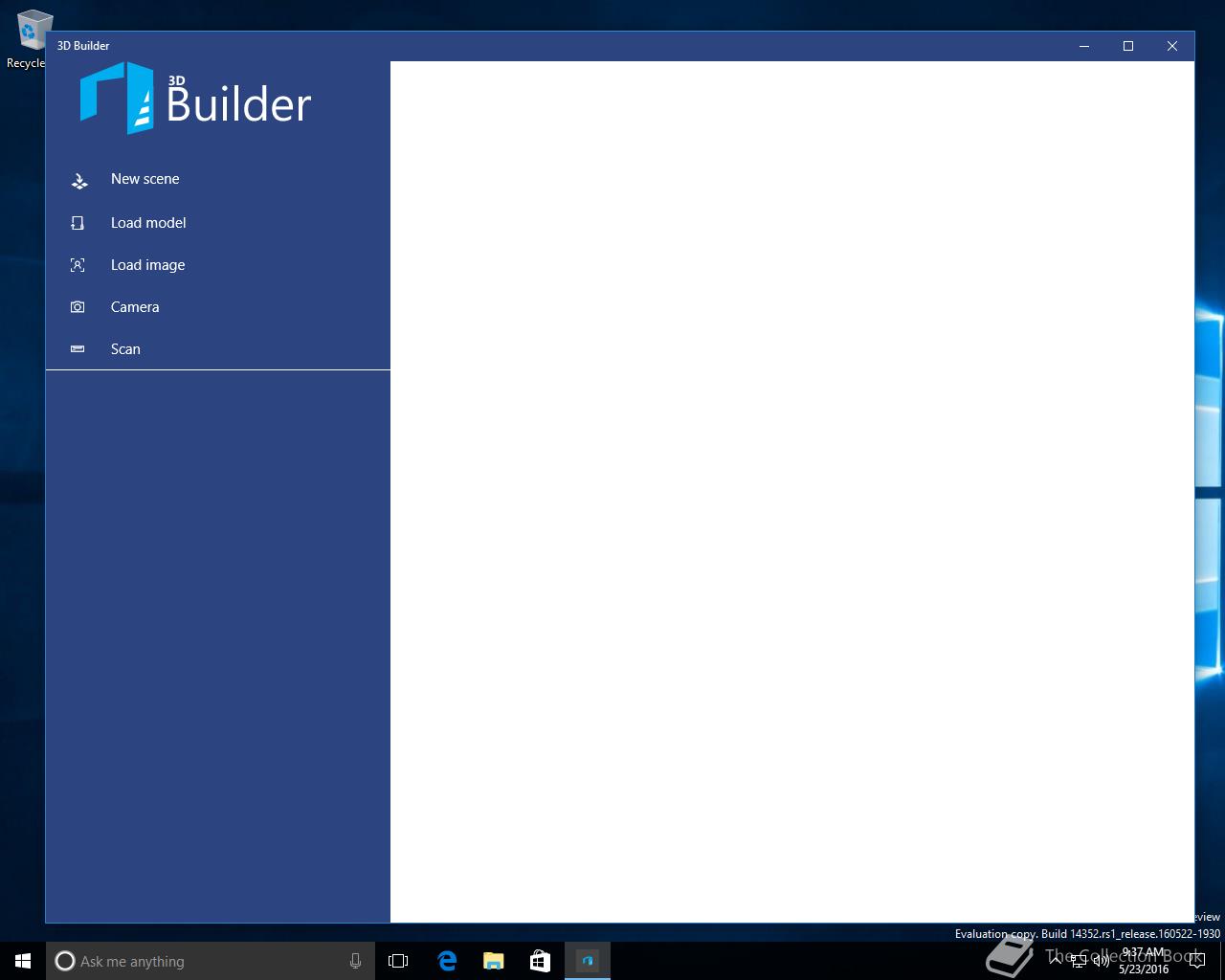The width and height of the screenshot is (1225, 980).
Task: Click the volume icon in system tray
Action: tap(1101, 961)
